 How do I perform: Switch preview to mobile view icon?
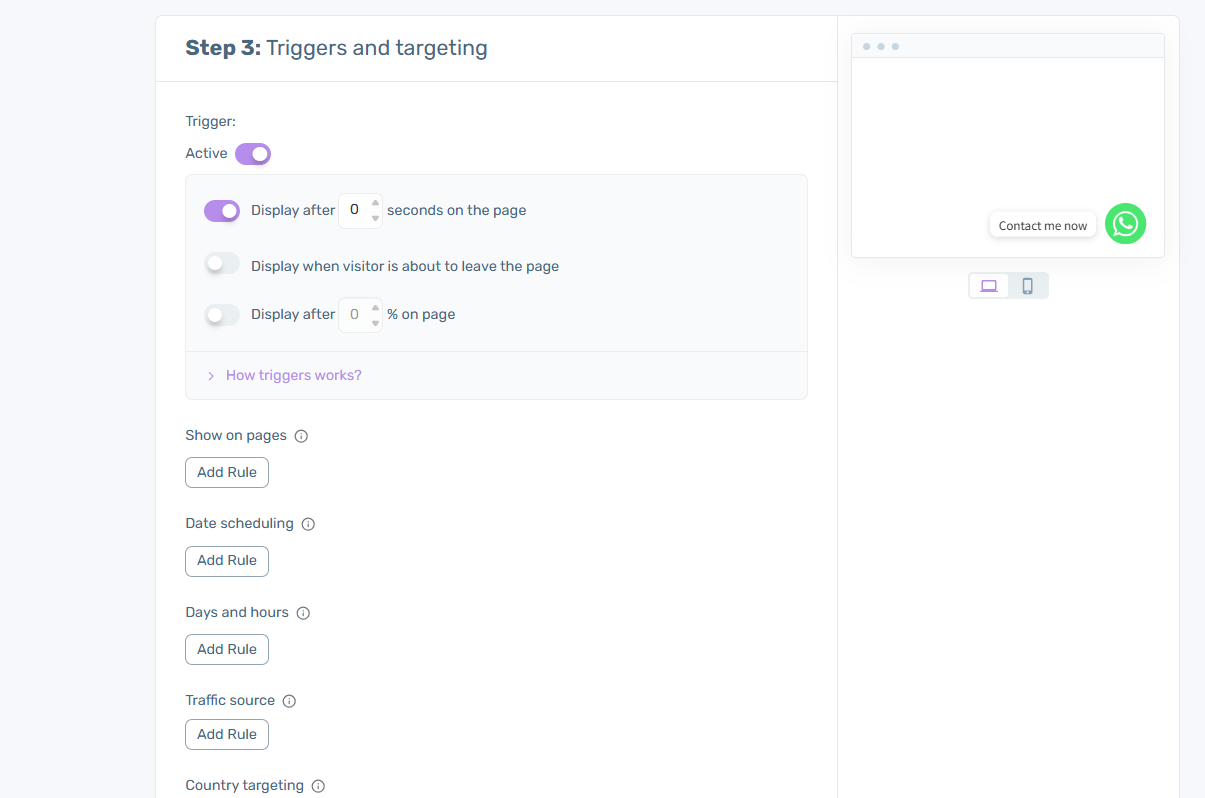tap(1027, 286)
